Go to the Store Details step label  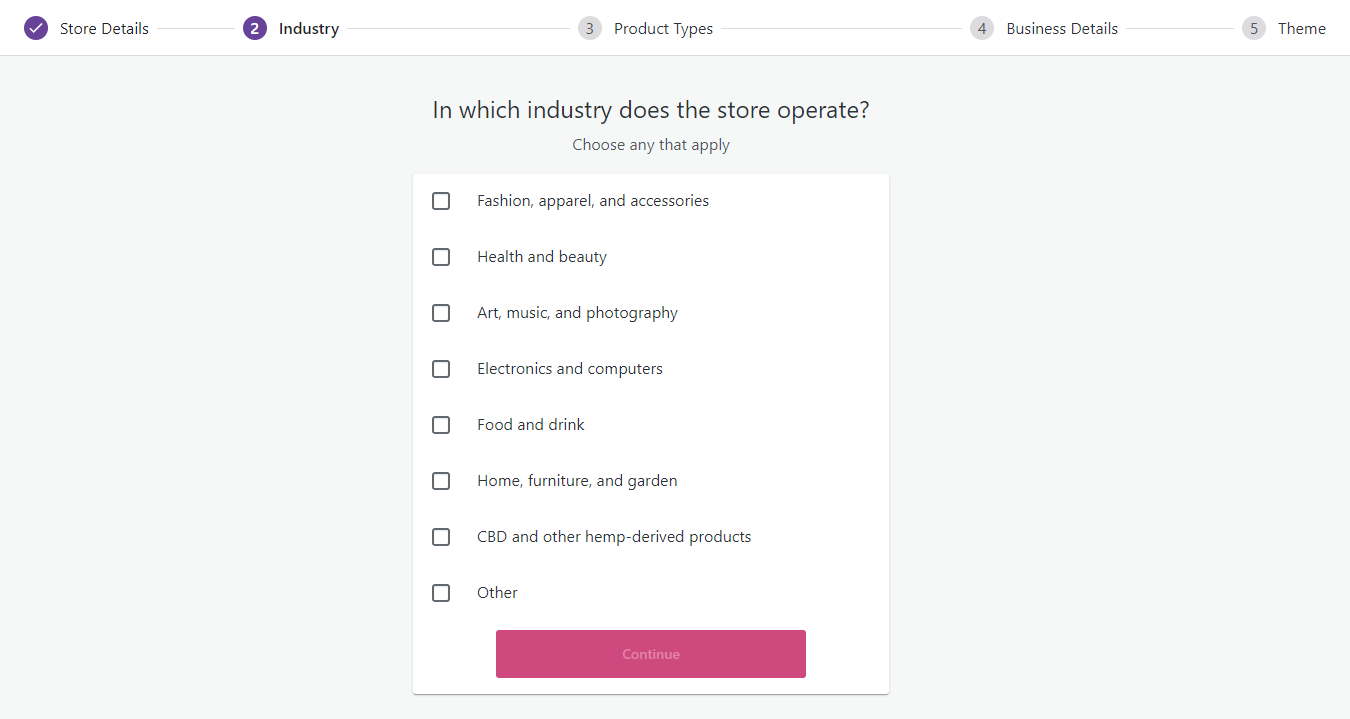point(104,28)
